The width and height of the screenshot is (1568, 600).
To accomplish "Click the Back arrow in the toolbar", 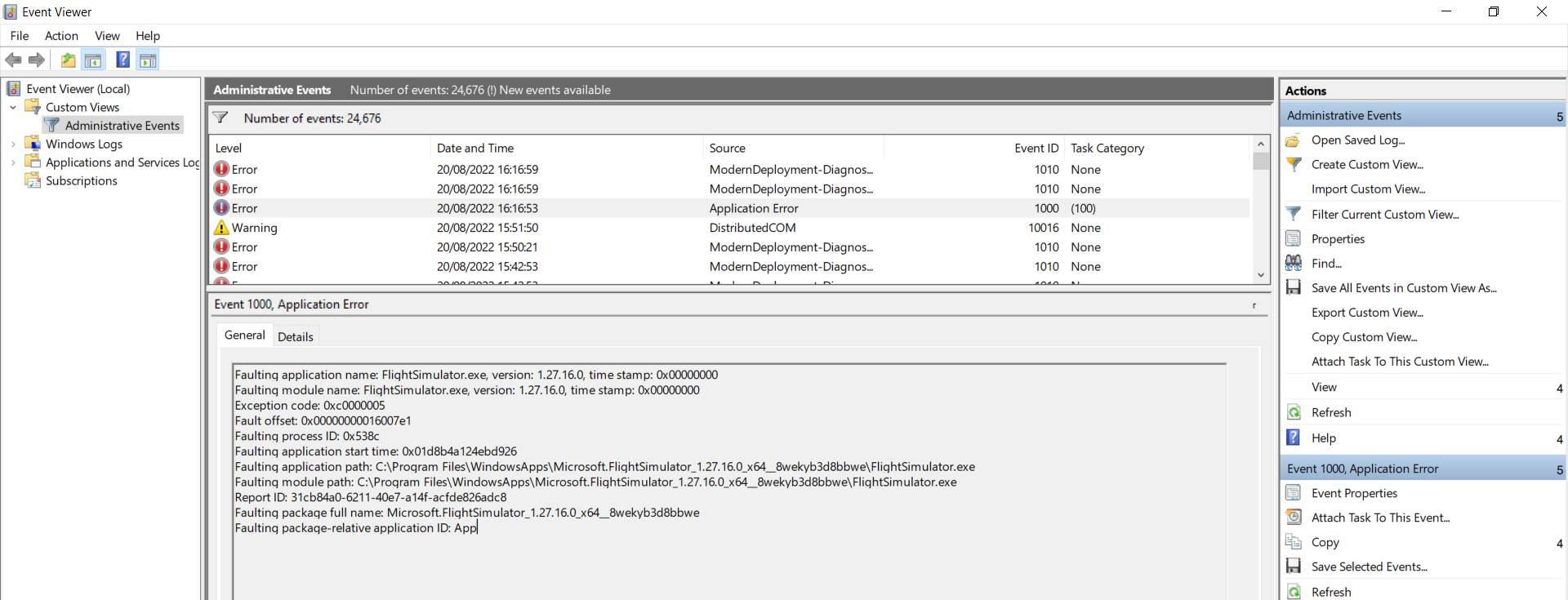I will click(x=13, y=60).
